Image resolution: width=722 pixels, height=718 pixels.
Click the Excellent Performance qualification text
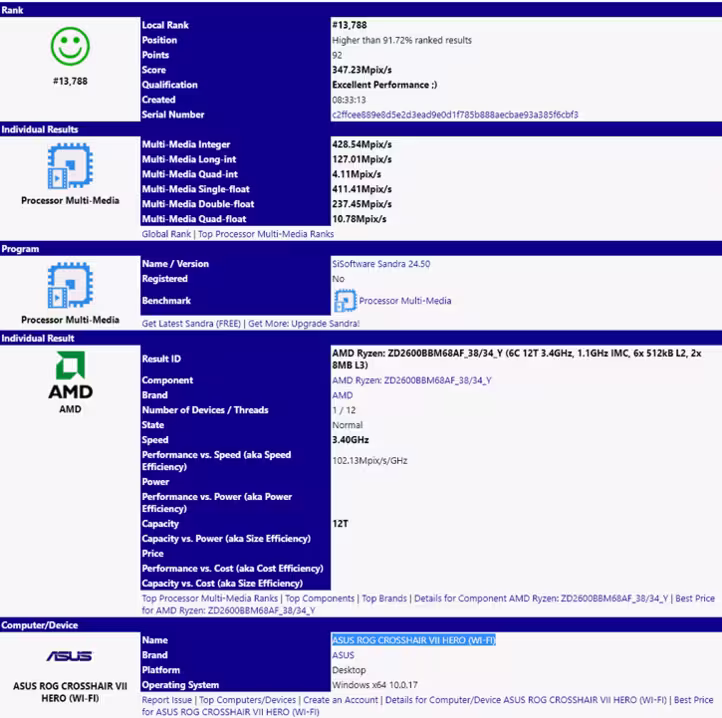(x=384, y=85)
